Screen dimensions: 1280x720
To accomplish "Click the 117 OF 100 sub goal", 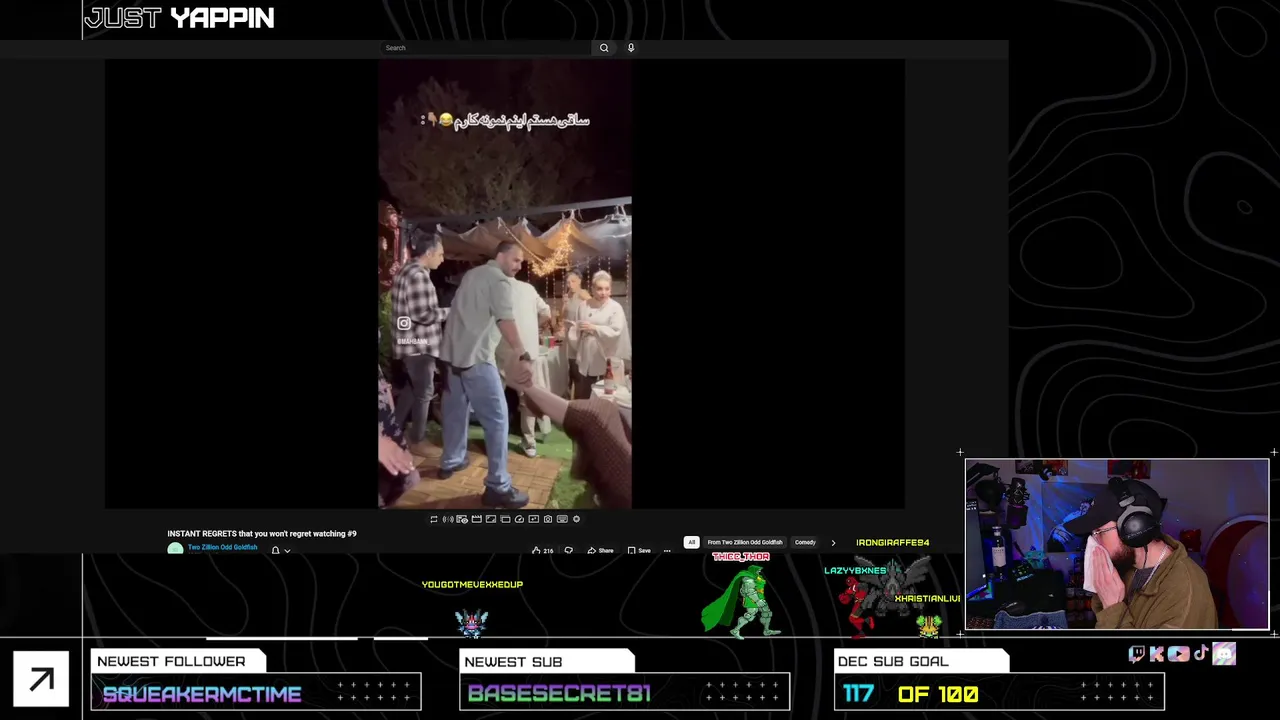I will [910, 694].
